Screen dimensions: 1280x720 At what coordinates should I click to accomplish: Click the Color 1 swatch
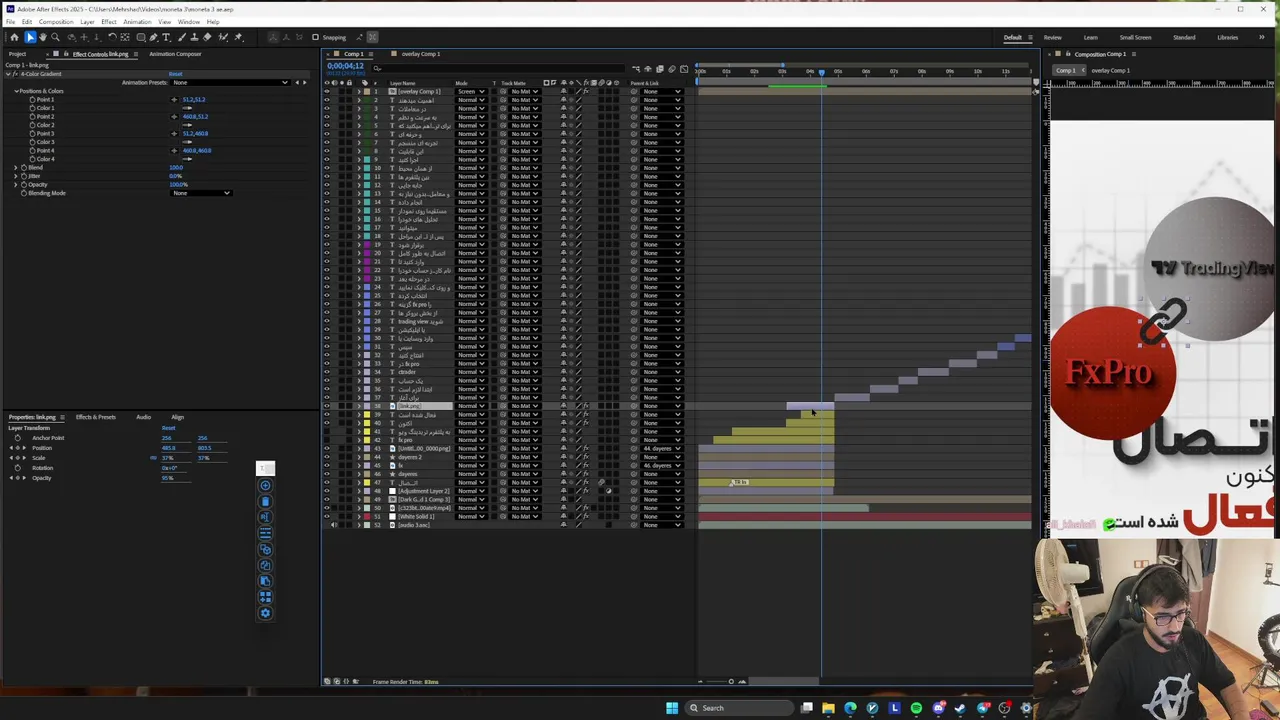(x=185, y=108)
